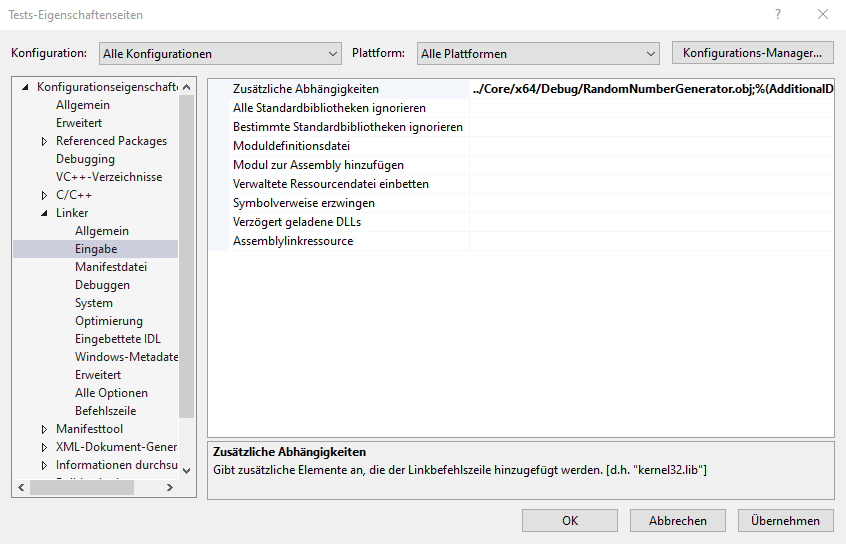This screenshot has height=544, width=846.
Task: Select VC++-Verzeichnisse in the tree
Action: 109,177
